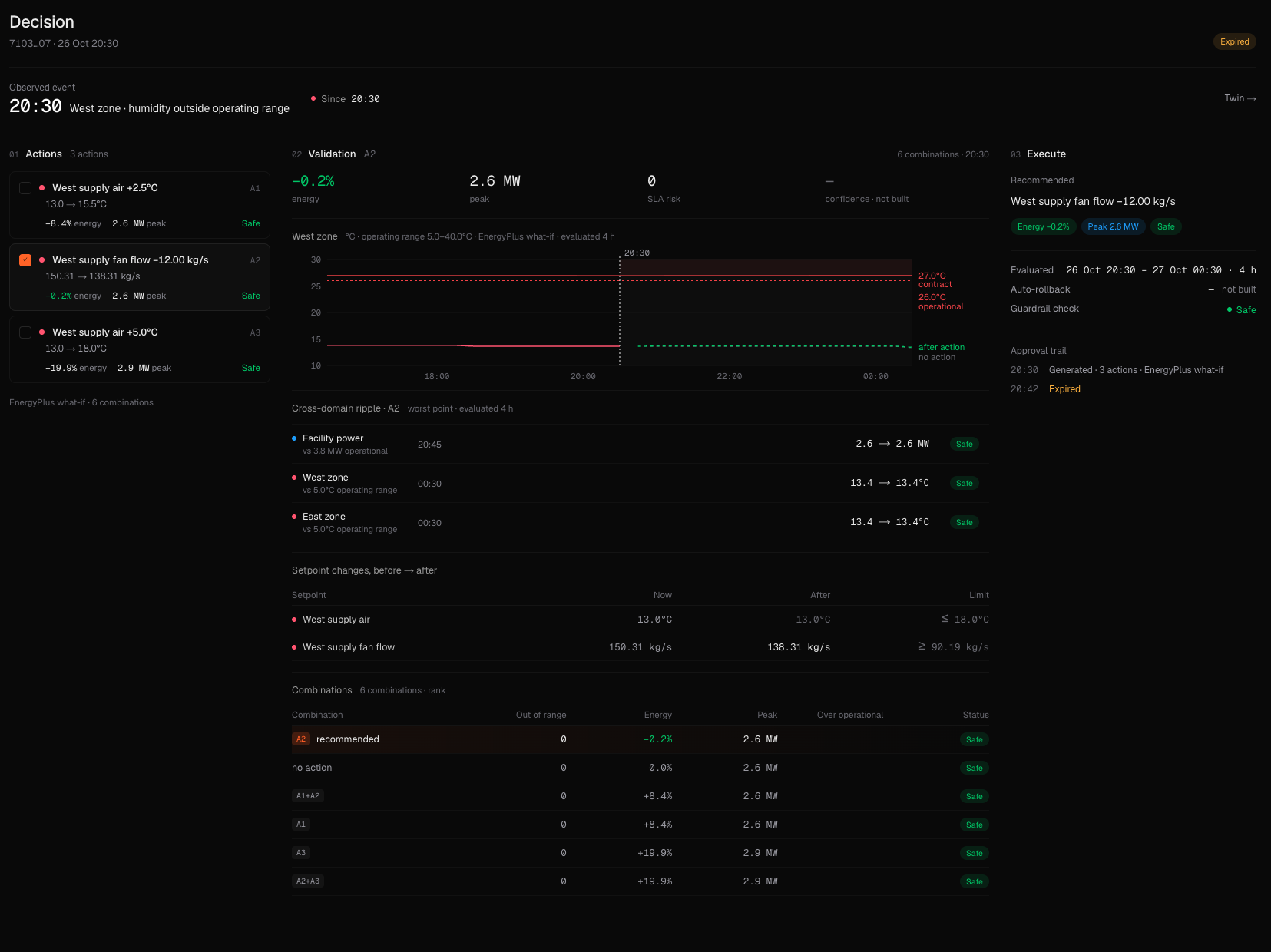
Task: Click the A1 tag in combinations table
Action: point(301,825)
